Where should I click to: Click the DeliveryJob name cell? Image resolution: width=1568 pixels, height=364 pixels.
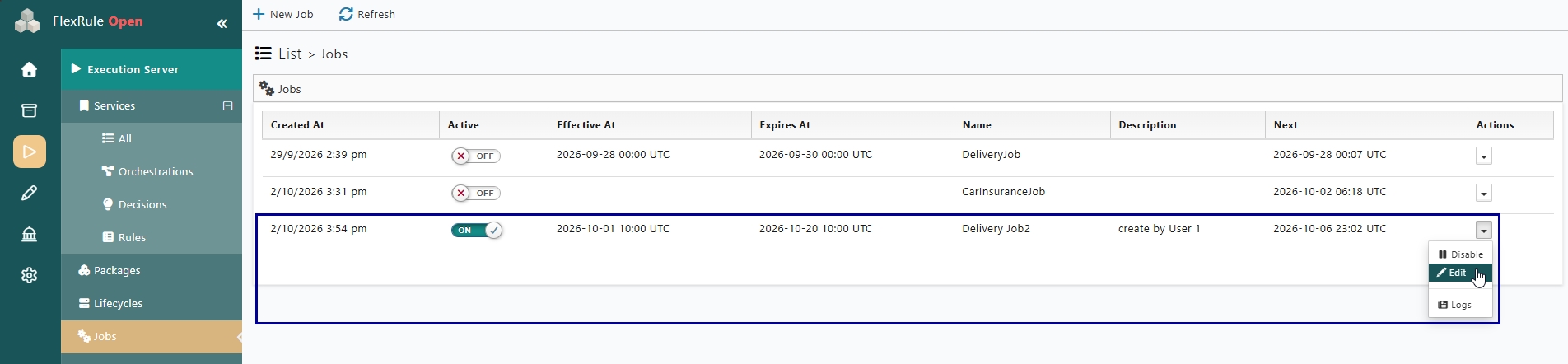tap(991, 154)
